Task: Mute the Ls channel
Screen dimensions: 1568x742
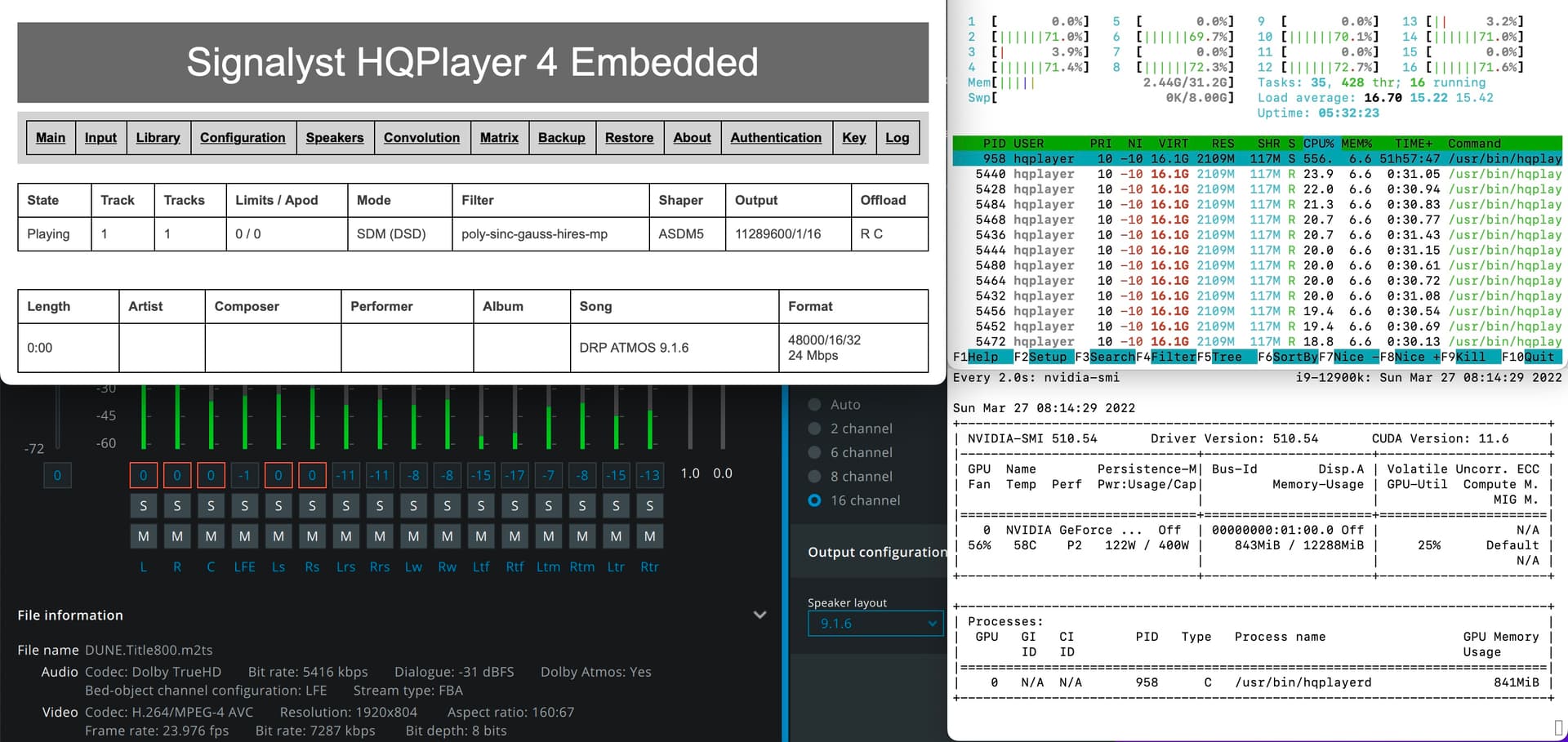Action: click(x=278, y=536)
